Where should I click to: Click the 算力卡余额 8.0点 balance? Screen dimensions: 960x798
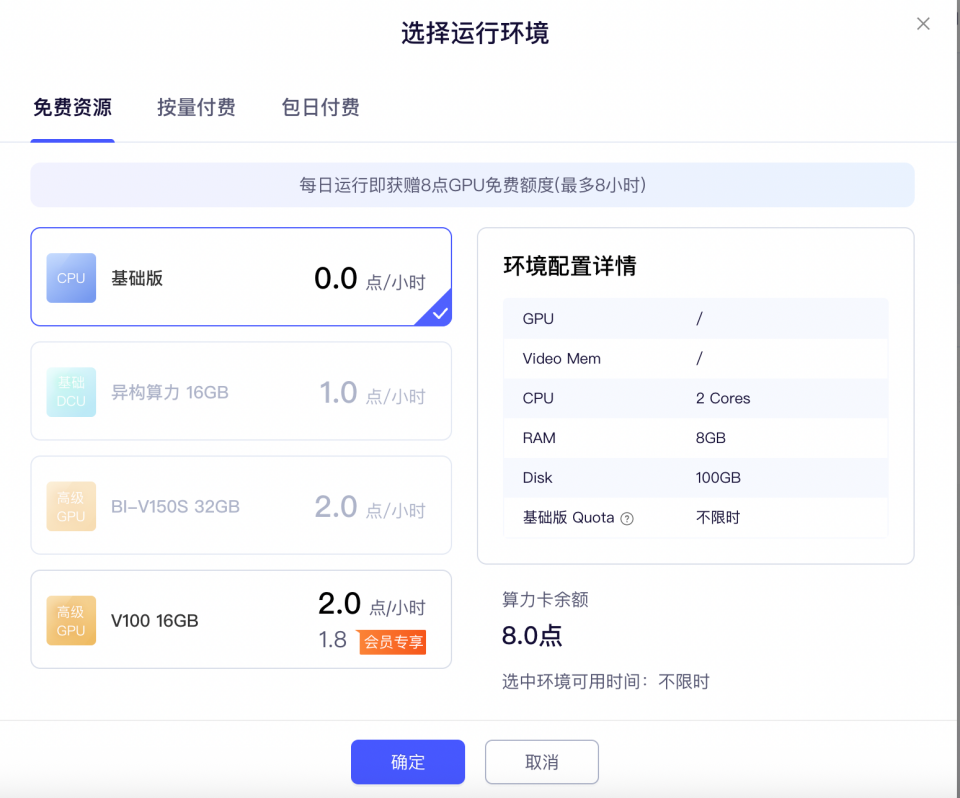click(x=531, y=636)
